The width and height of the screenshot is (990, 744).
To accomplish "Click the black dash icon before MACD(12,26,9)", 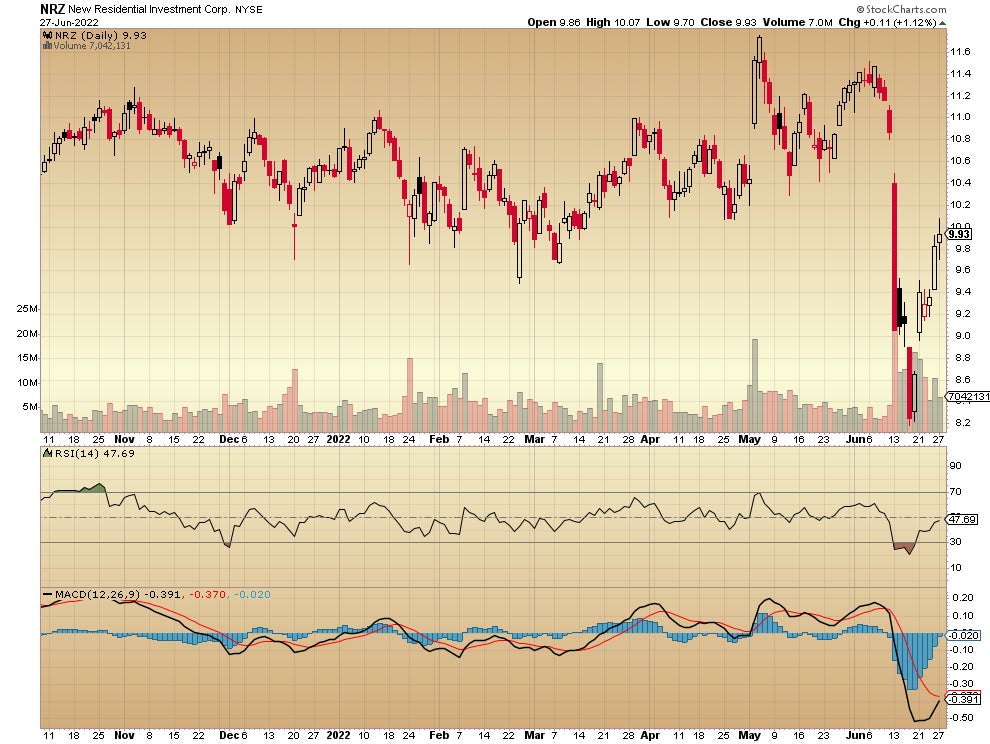I will [47, 594].
